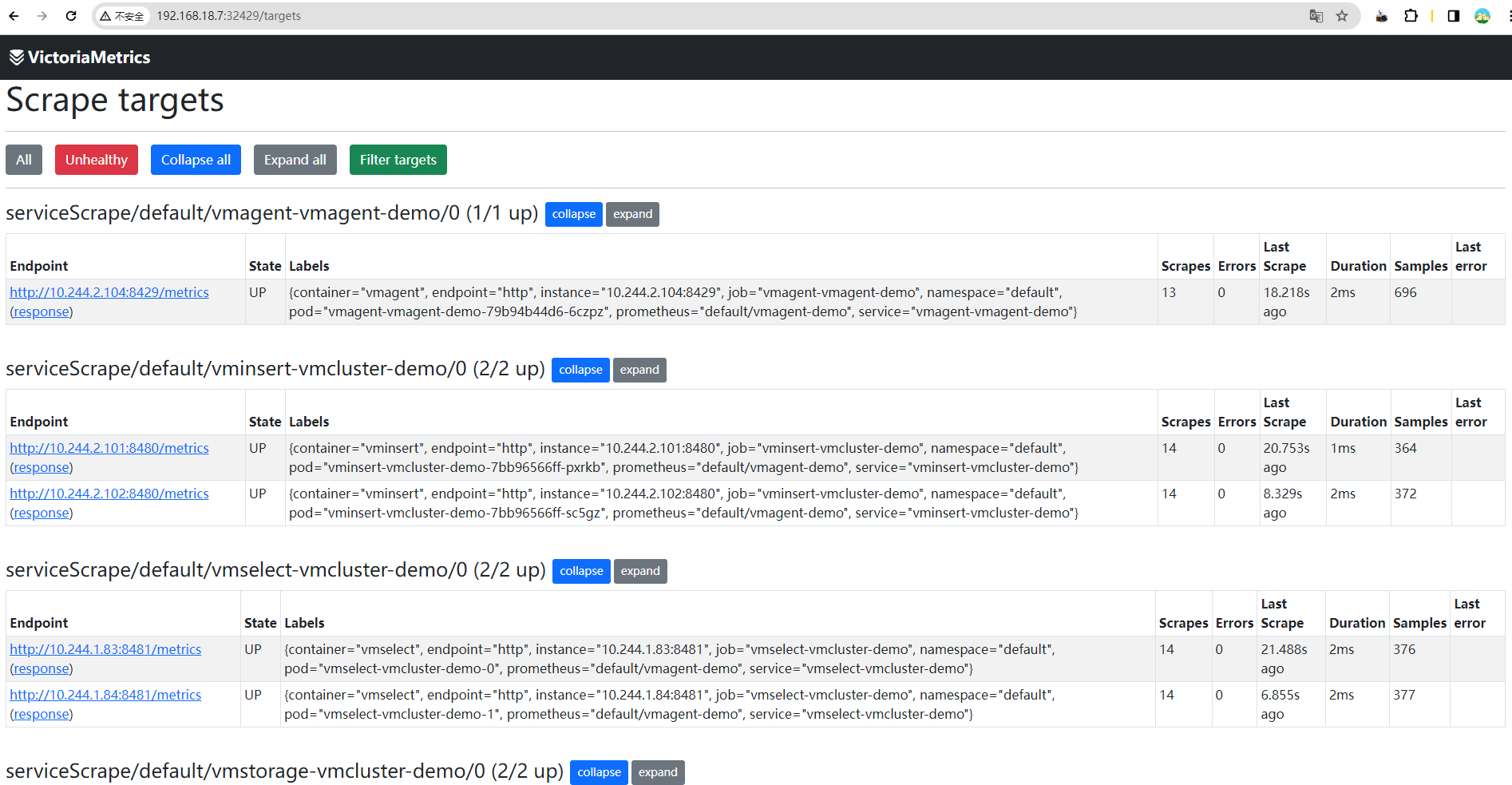
Task: Click samples value 377
Action: click(x=1404, y=695)
